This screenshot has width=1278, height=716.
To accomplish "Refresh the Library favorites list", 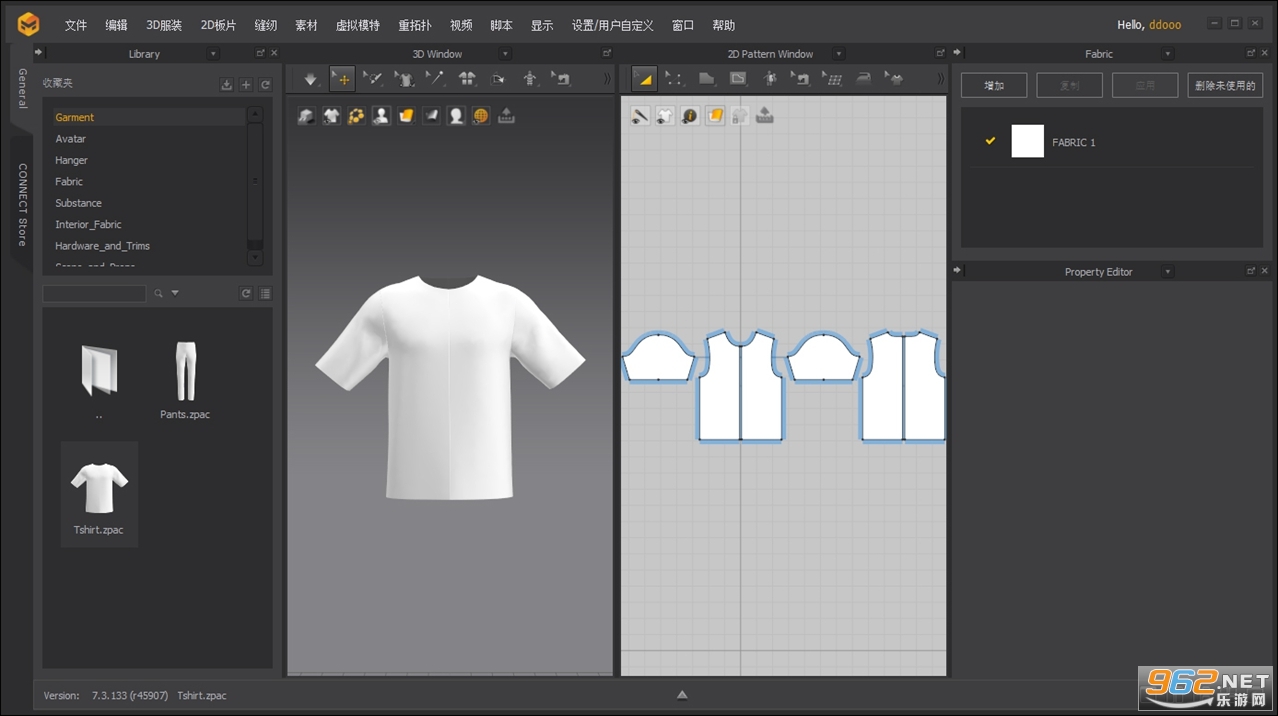I will (x=265, y=85).
